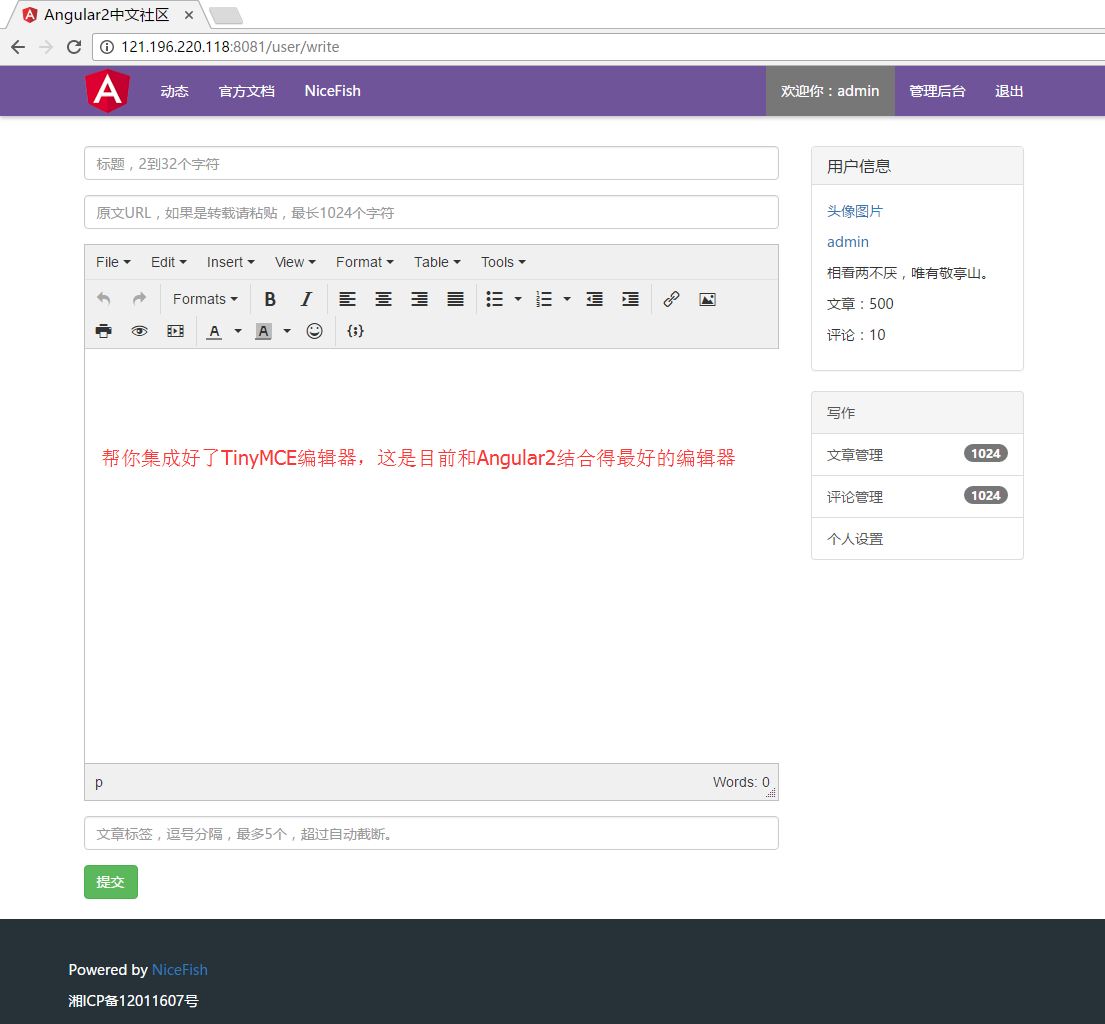Insert a hyperlink with chain icon
The image size is (1105, 1024).
click(671, 299)
